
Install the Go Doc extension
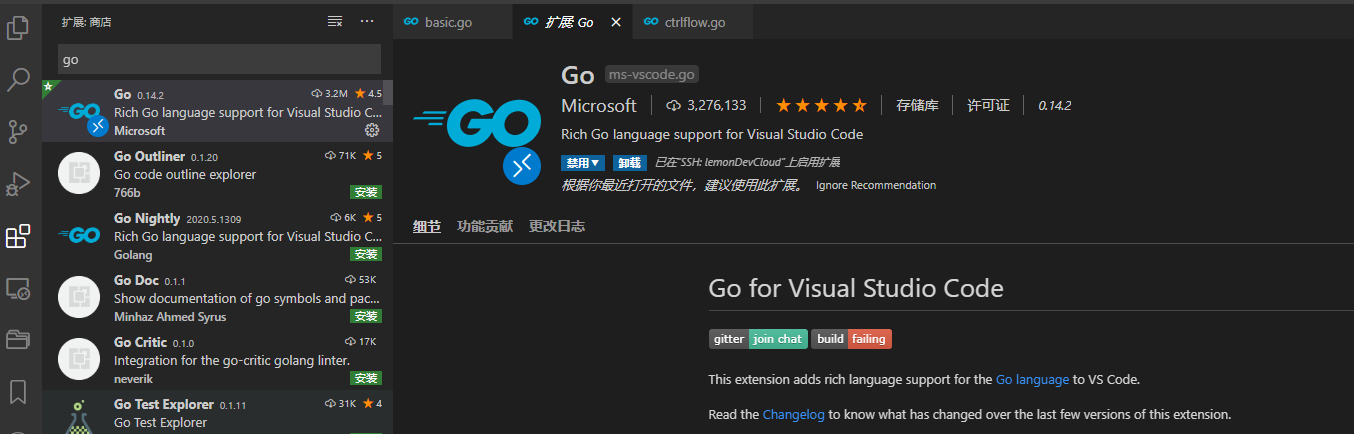(x=365, y=316)
